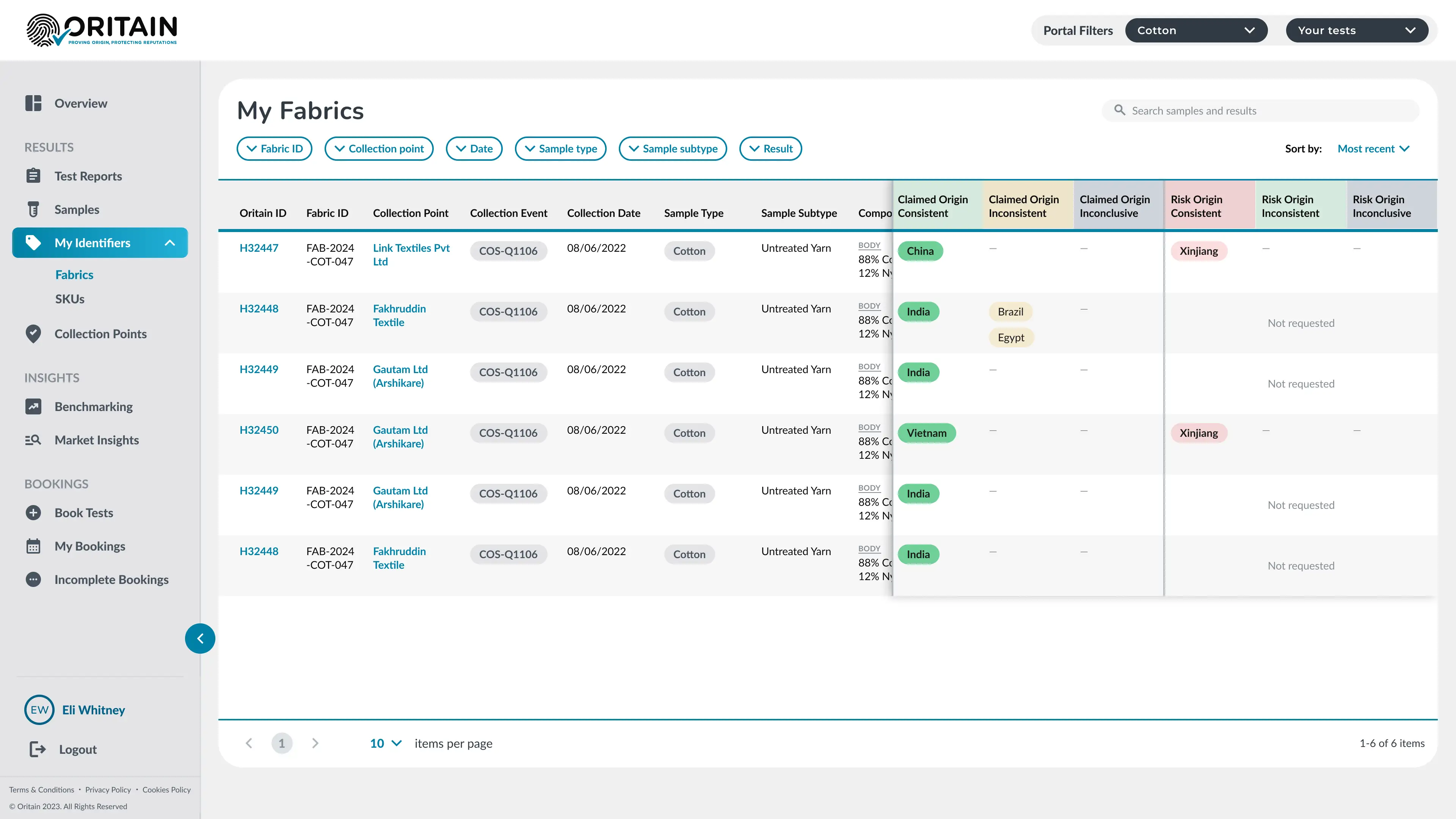
Task: Open Eli Whitney's profile name
Action: click(x=93, y=710)
